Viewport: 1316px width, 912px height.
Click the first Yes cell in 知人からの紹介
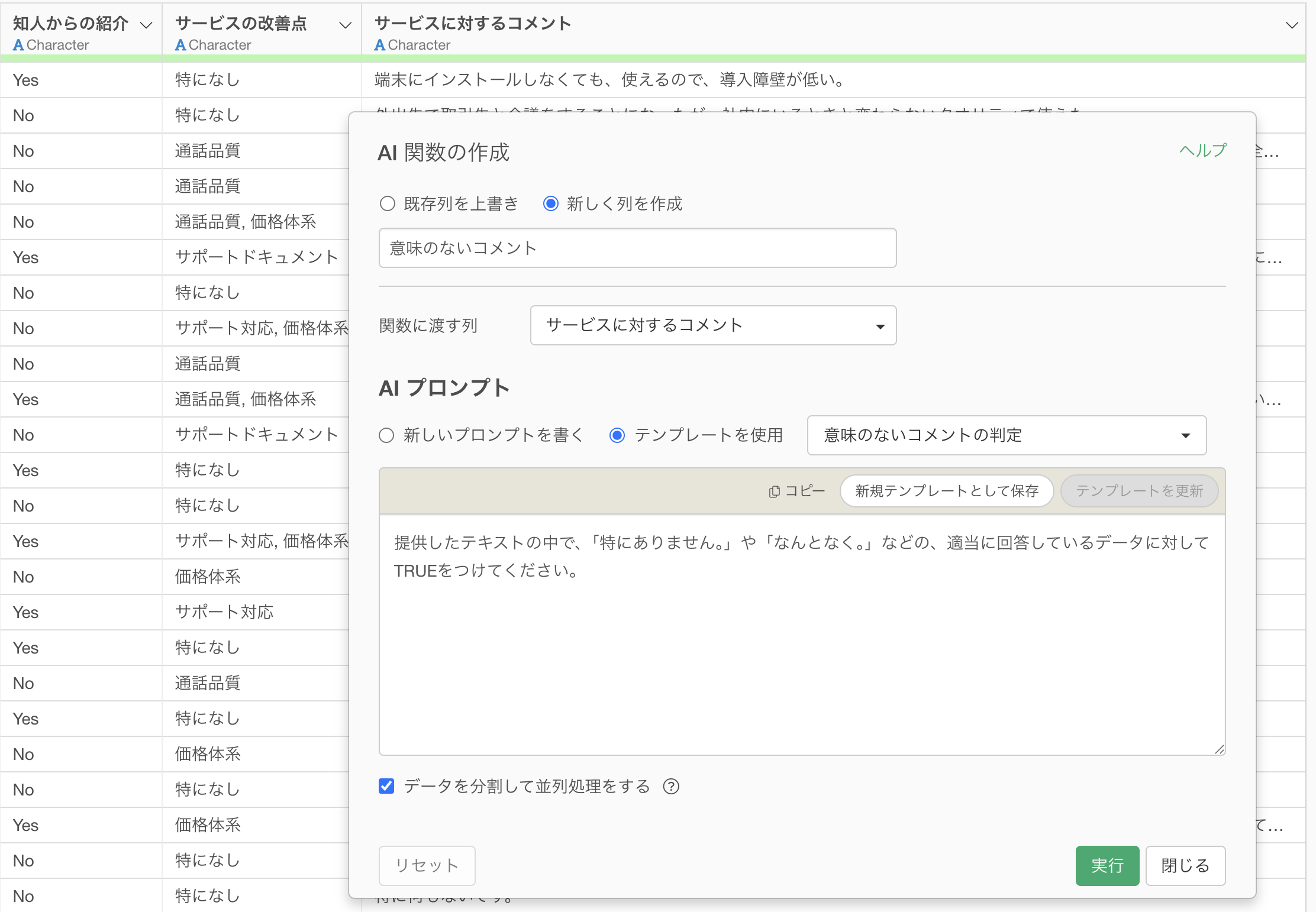pos(81,80)
